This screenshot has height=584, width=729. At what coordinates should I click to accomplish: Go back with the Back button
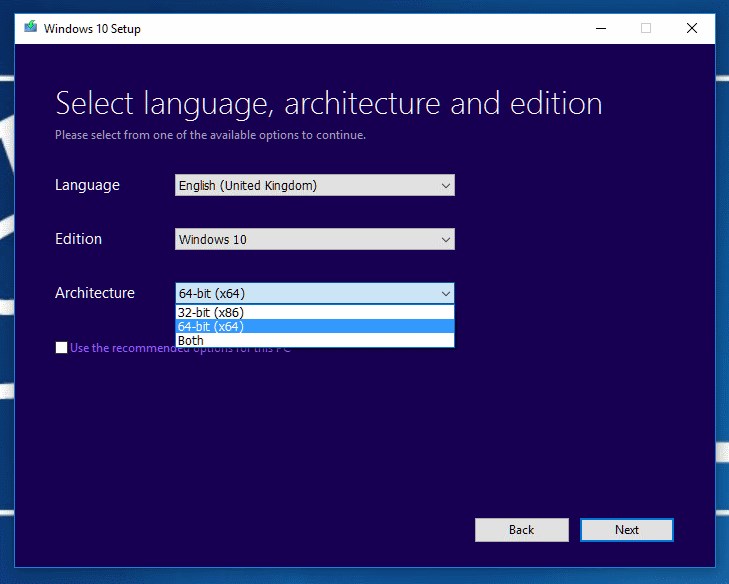pos(522,530)
